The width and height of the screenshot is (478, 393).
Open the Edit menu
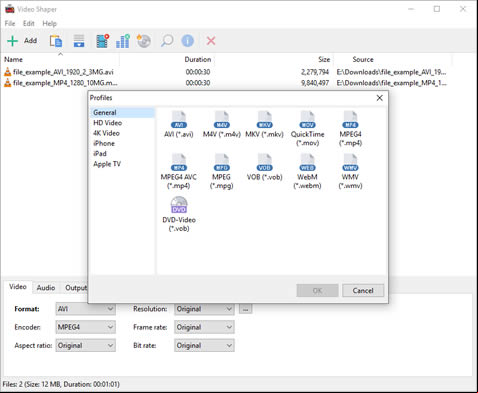(29, 24)
